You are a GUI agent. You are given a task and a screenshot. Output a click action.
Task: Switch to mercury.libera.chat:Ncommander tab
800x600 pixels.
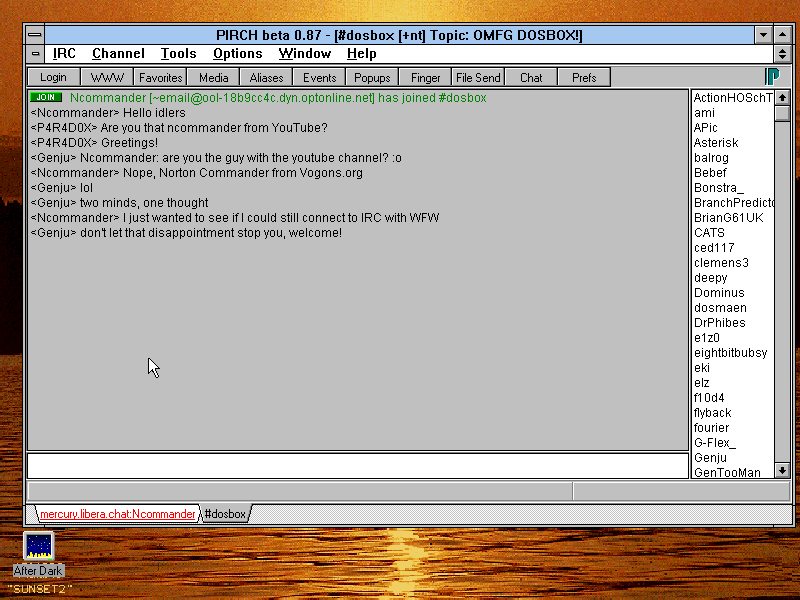click(x=117, y=514)
